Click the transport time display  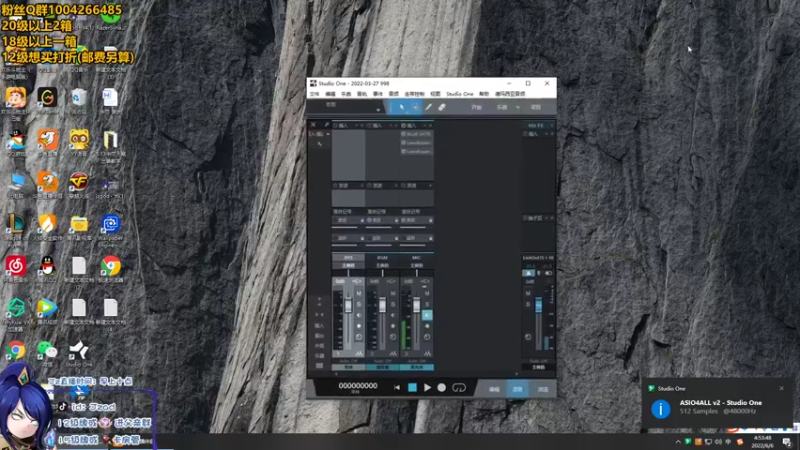[x=358, y=386]
